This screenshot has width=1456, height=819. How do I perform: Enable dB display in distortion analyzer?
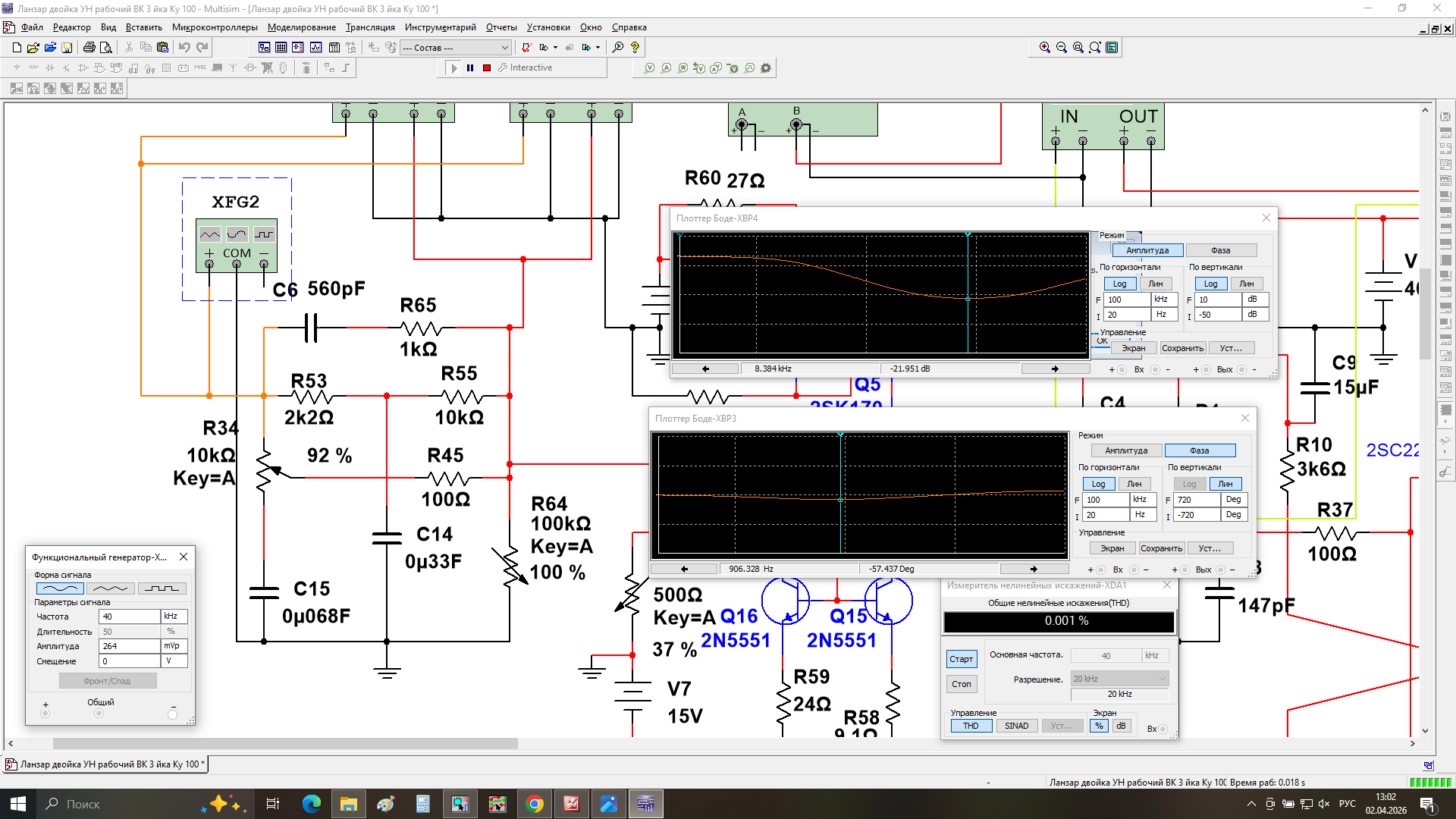tap(1121, 726)
